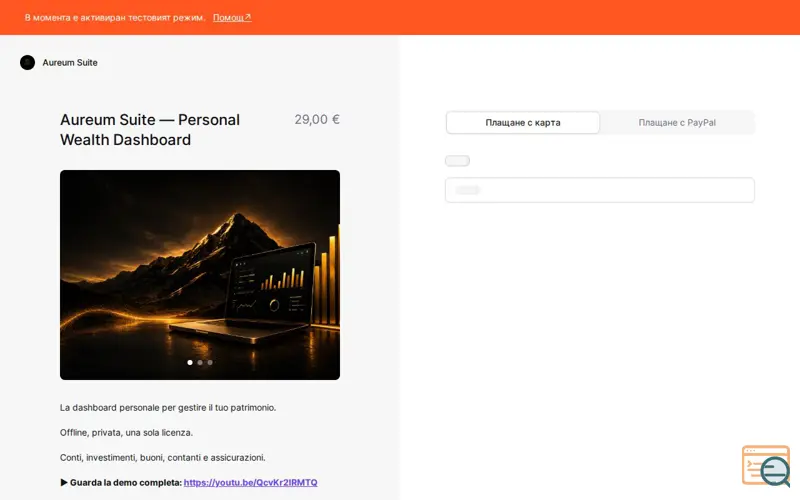Click the Aureum Suite store name
The height and width of the screenshot is (500, 800).
click(x=70, y=63)
